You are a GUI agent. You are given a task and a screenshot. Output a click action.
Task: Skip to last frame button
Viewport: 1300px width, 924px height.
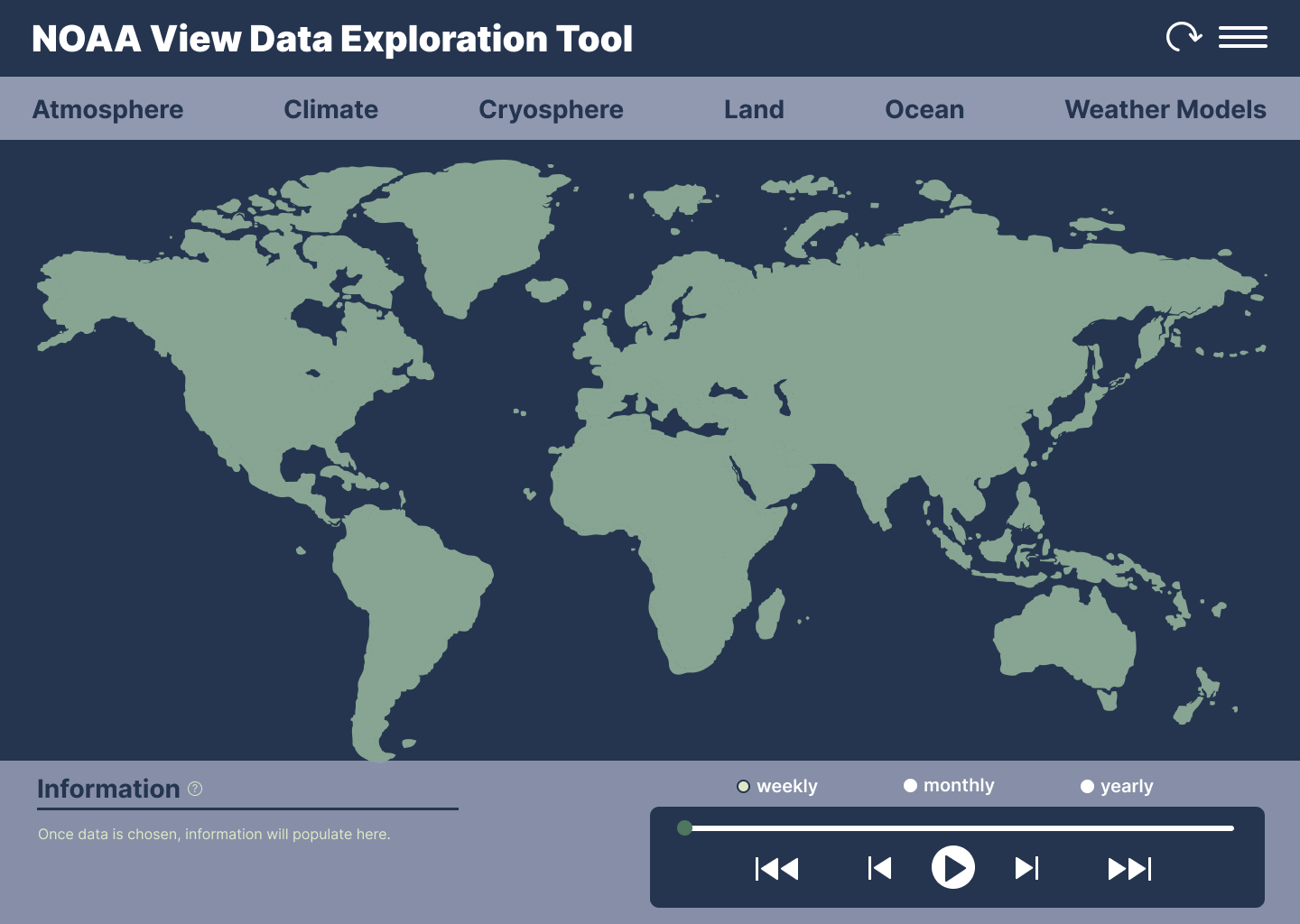point(1129,869)
